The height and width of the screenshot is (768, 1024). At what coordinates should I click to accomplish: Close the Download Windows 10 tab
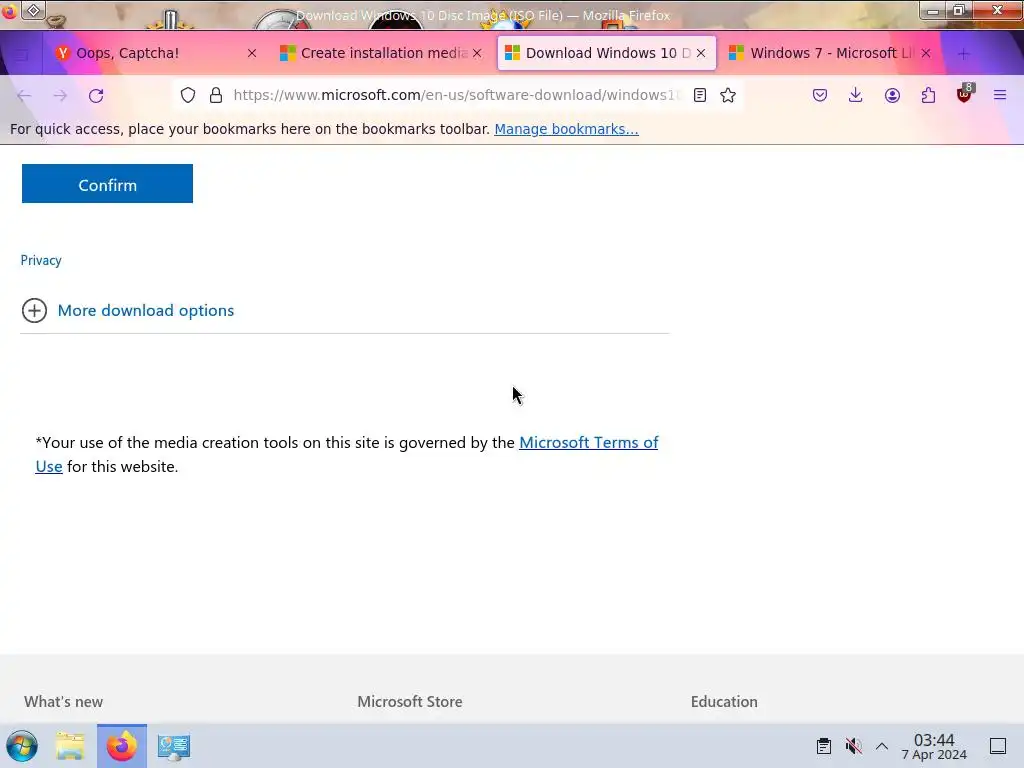pyautogui.click(x=701, y=54)
